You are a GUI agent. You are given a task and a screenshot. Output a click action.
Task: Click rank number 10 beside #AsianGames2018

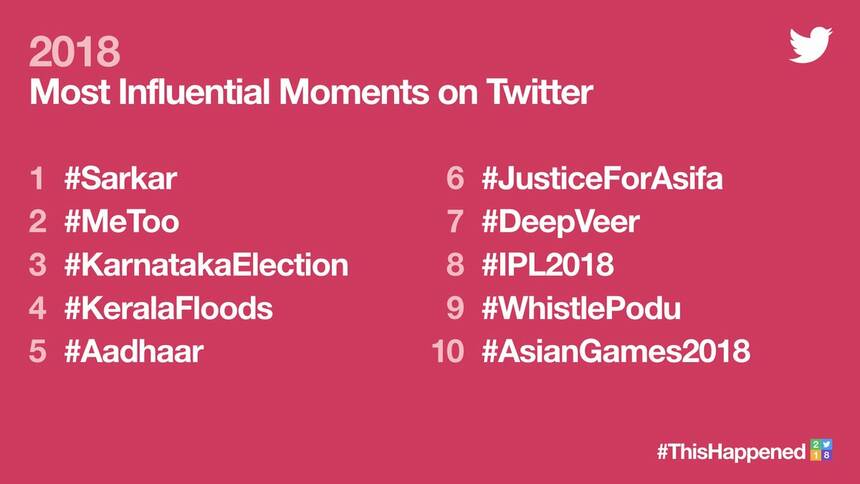pyautogui.click(x=449, y=351)
